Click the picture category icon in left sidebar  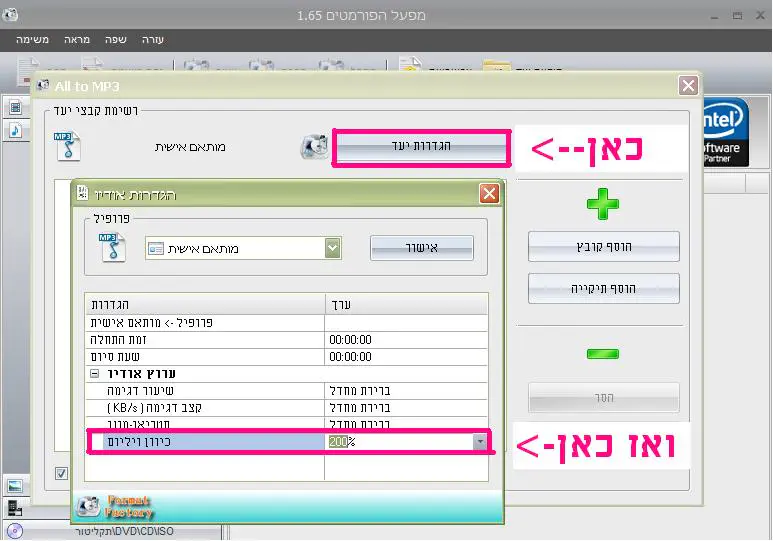(x=15, y=486)
